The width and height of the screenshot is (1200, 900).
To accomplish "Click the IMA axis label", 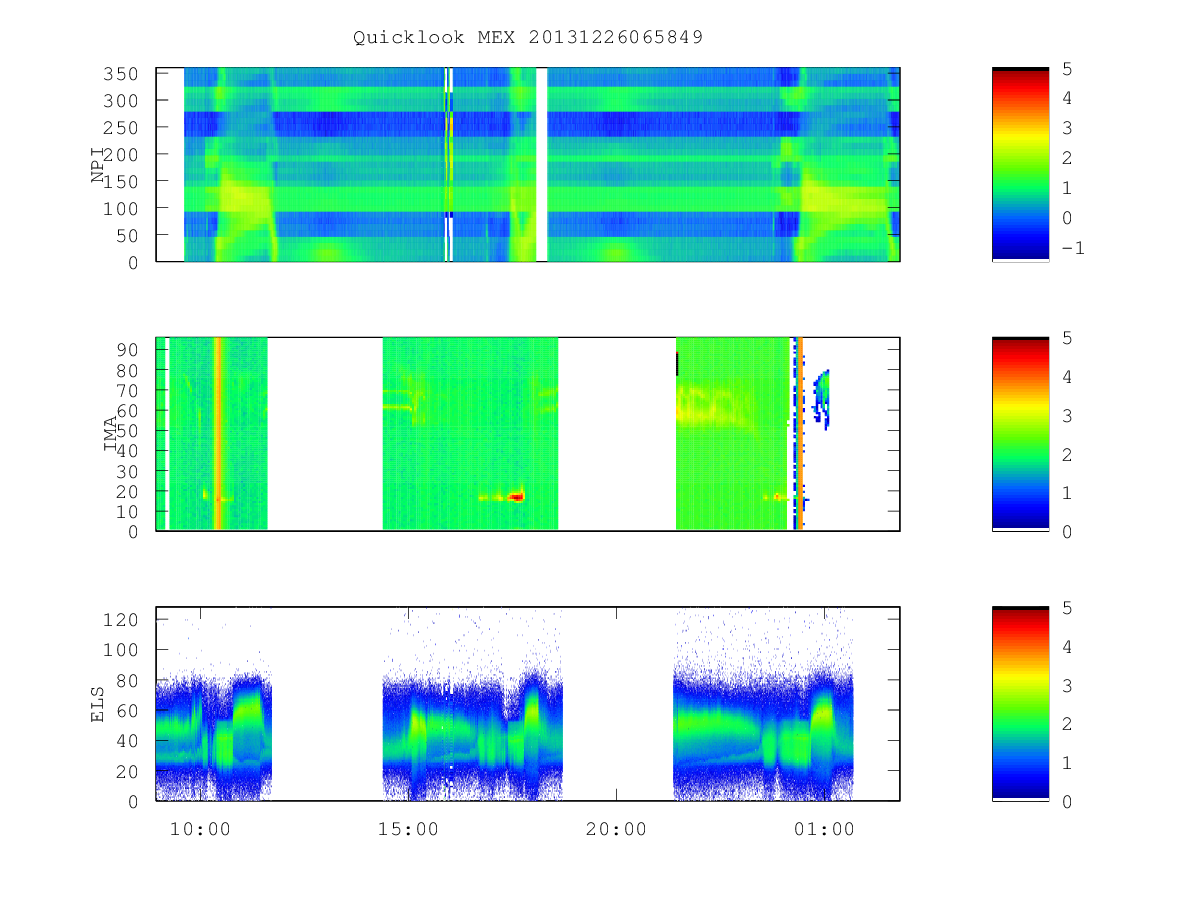I will pos(111,434).
